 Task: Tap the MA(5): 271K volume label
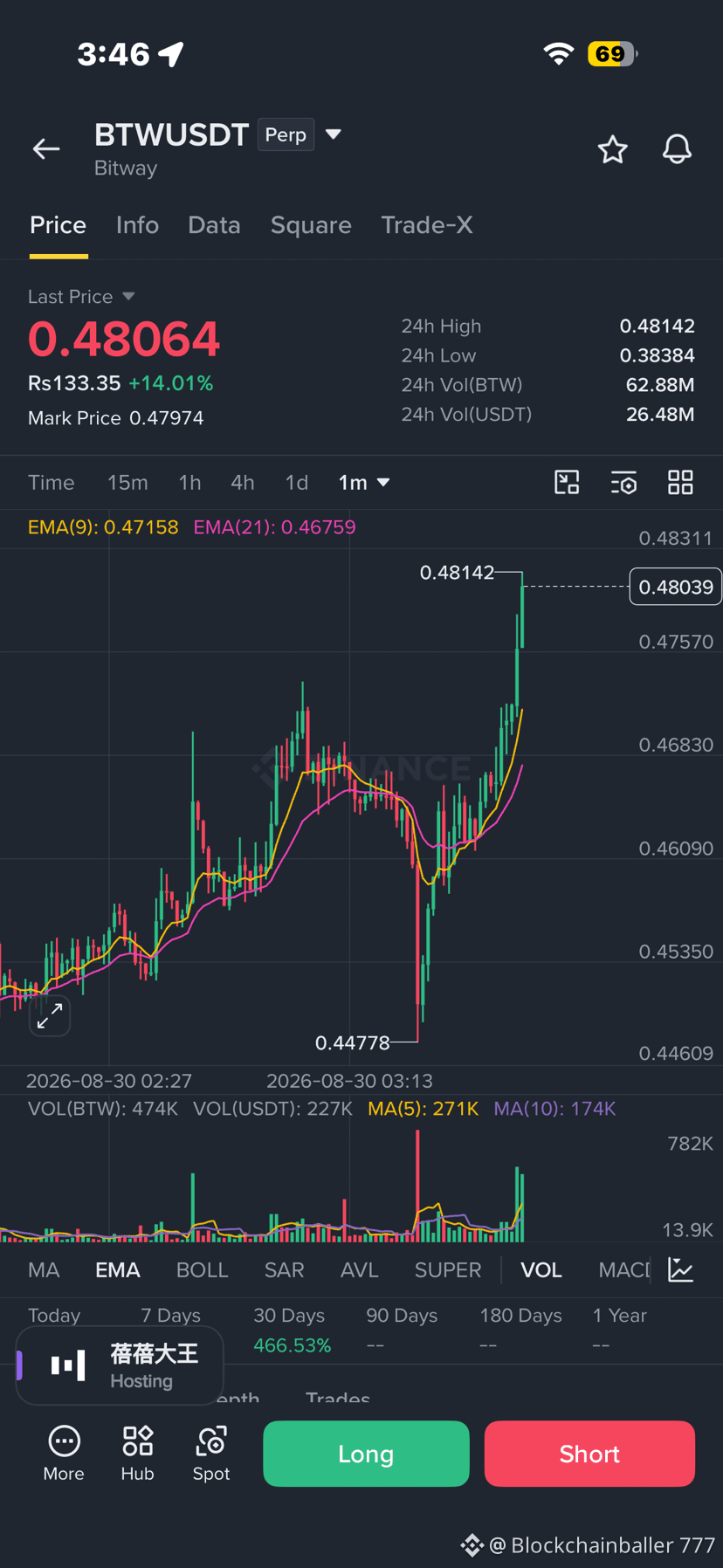click(423, 1109)
